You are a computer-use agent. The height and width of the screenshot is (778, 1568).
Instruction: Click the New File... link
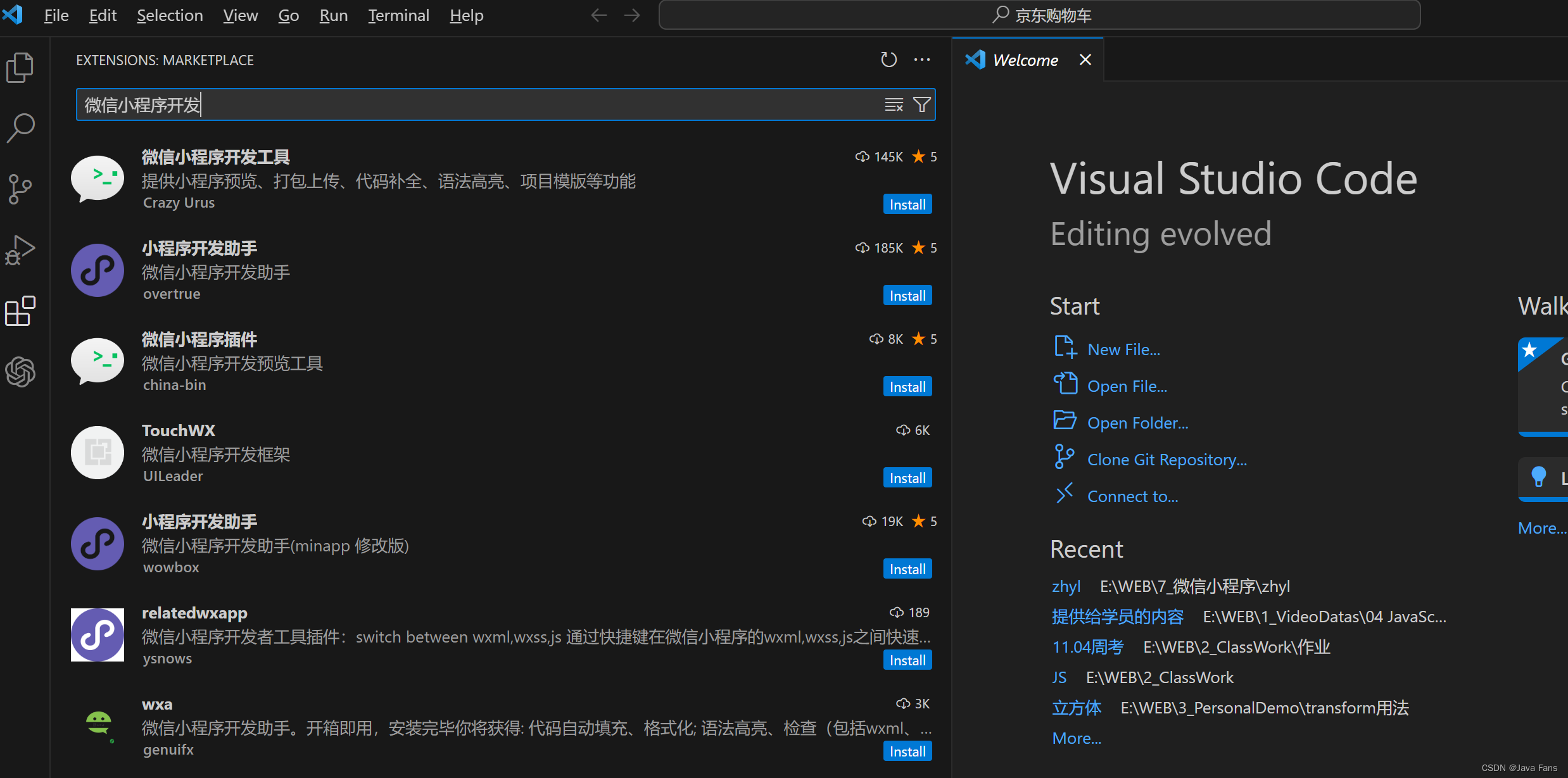point(1124,349)
